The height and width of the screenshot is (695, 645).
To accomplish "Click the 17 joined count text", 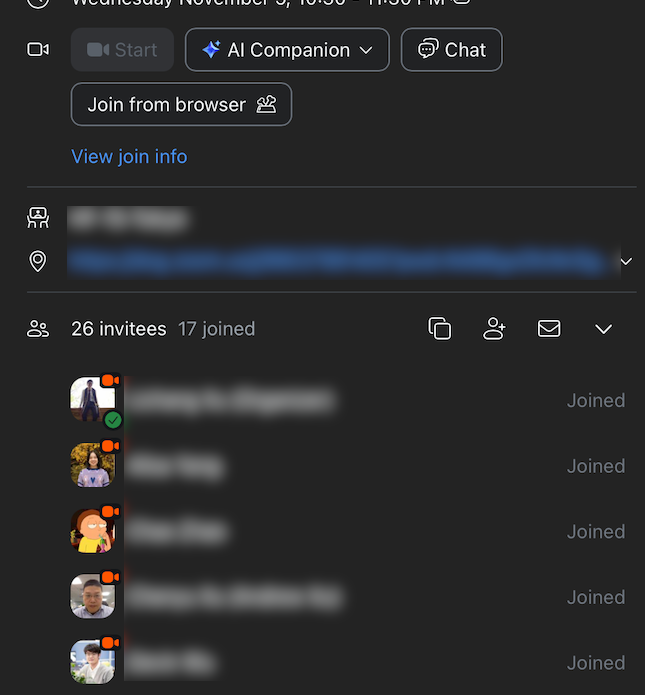I will [x=216, y=329].
